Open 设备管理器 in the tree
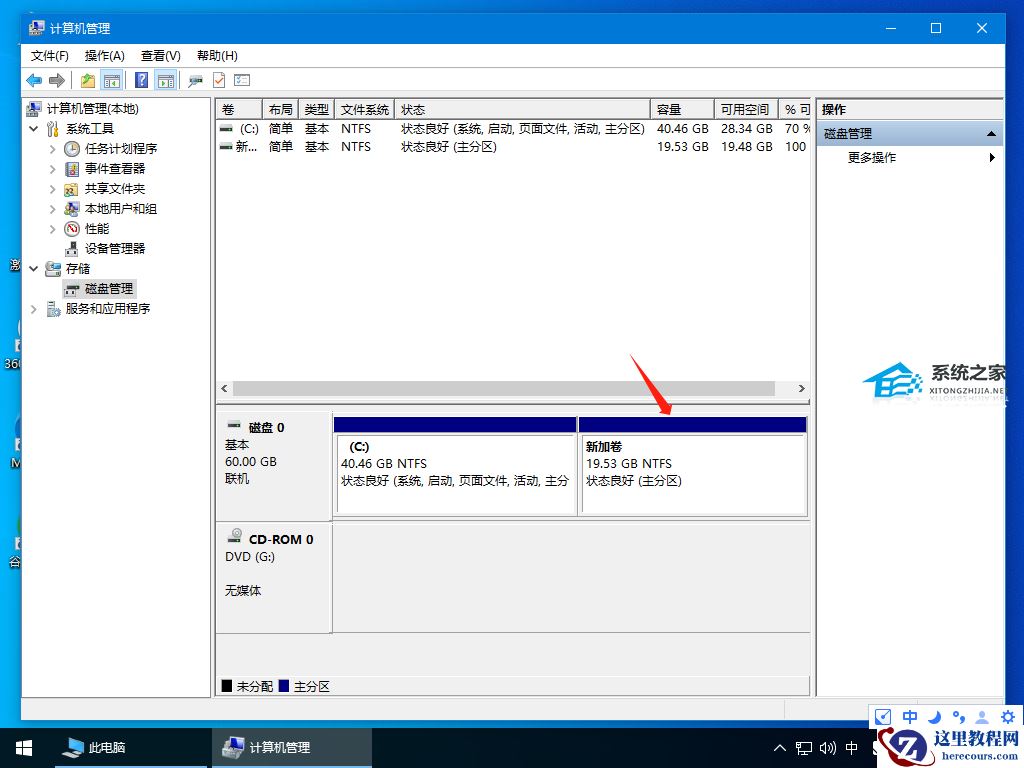This screenshot has width=1024, height=768. [x=115, y=248]
